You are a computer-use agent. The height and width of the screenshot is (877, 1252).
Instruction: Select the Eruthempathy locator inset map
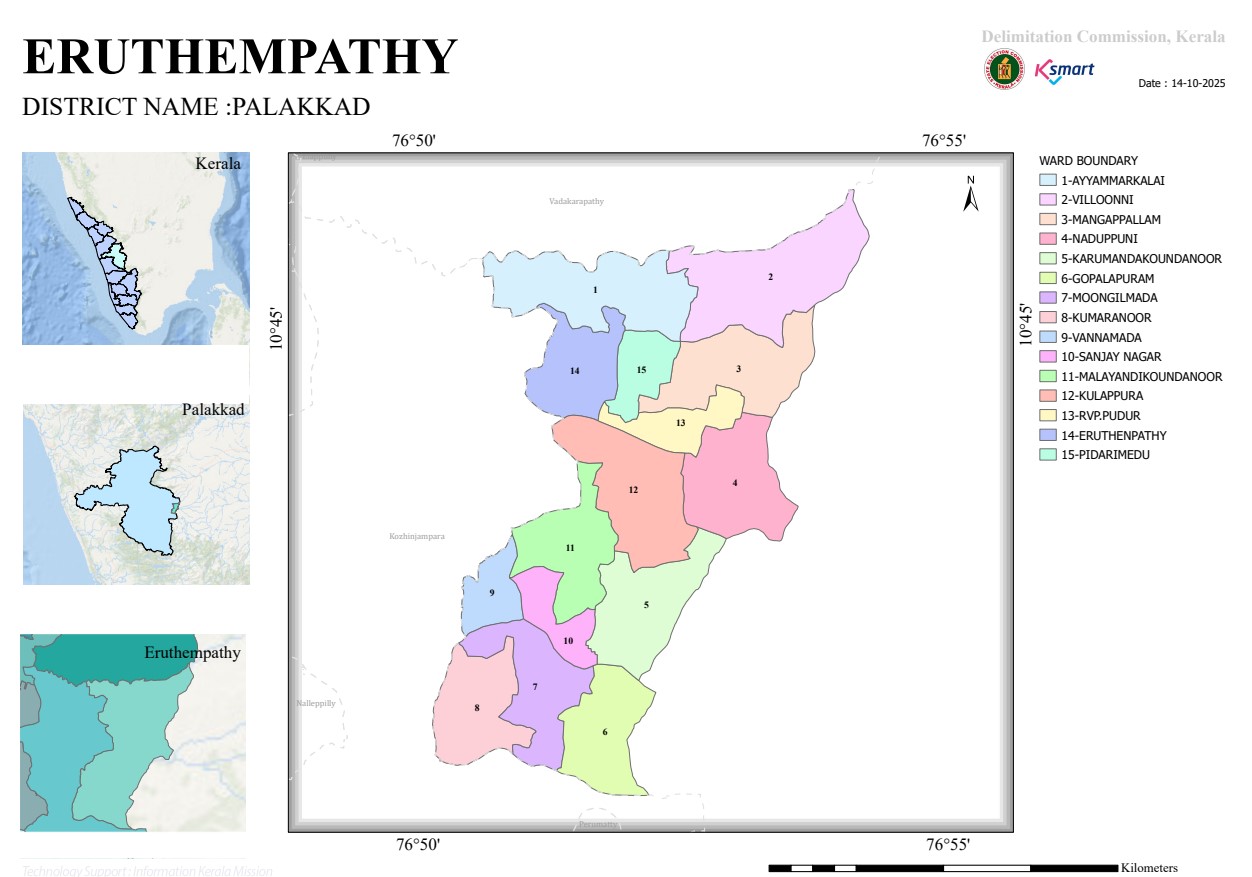click(x=133, y=733)
